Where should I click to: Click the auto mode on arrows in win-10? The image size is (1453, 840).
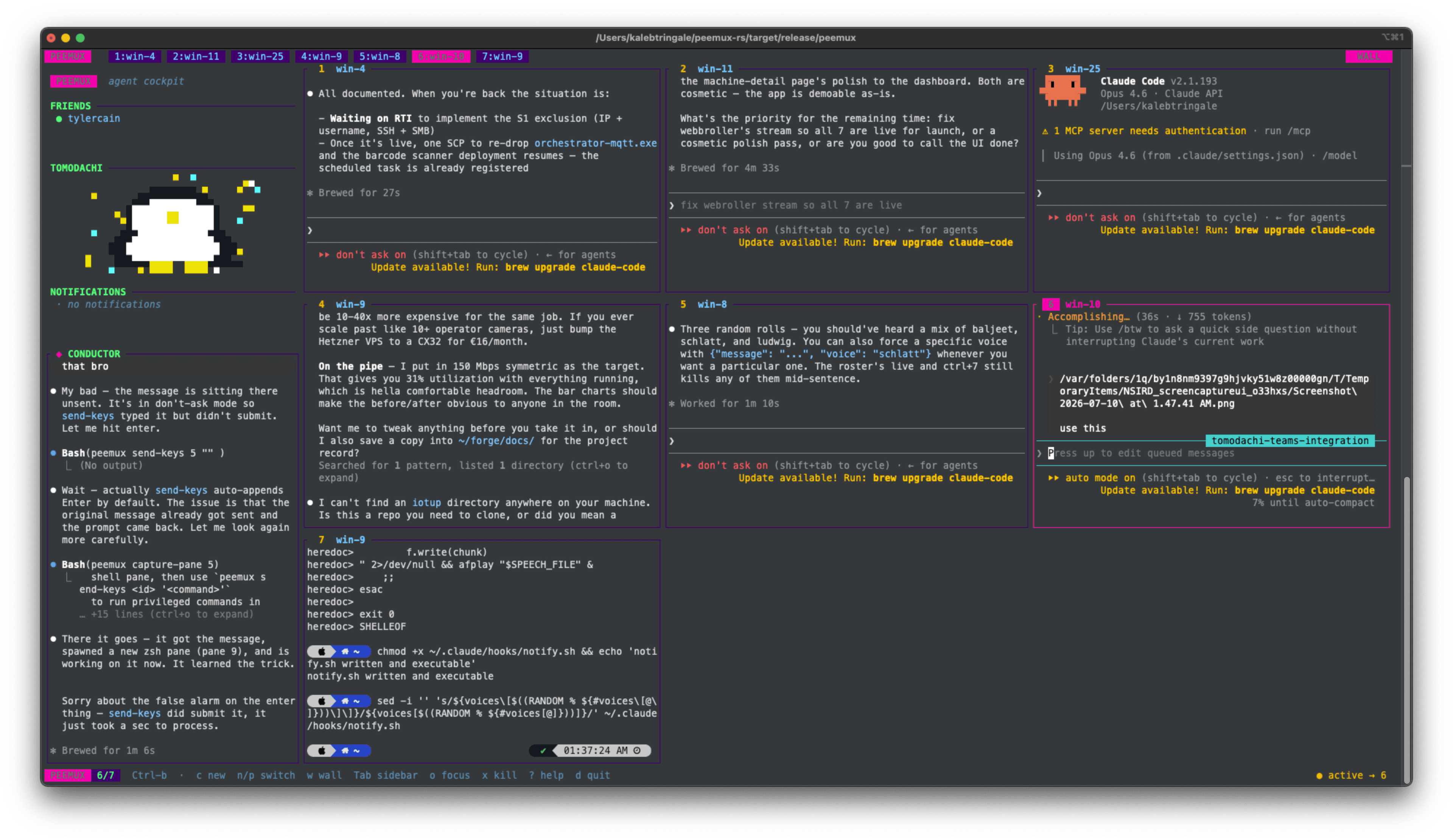1053,478
